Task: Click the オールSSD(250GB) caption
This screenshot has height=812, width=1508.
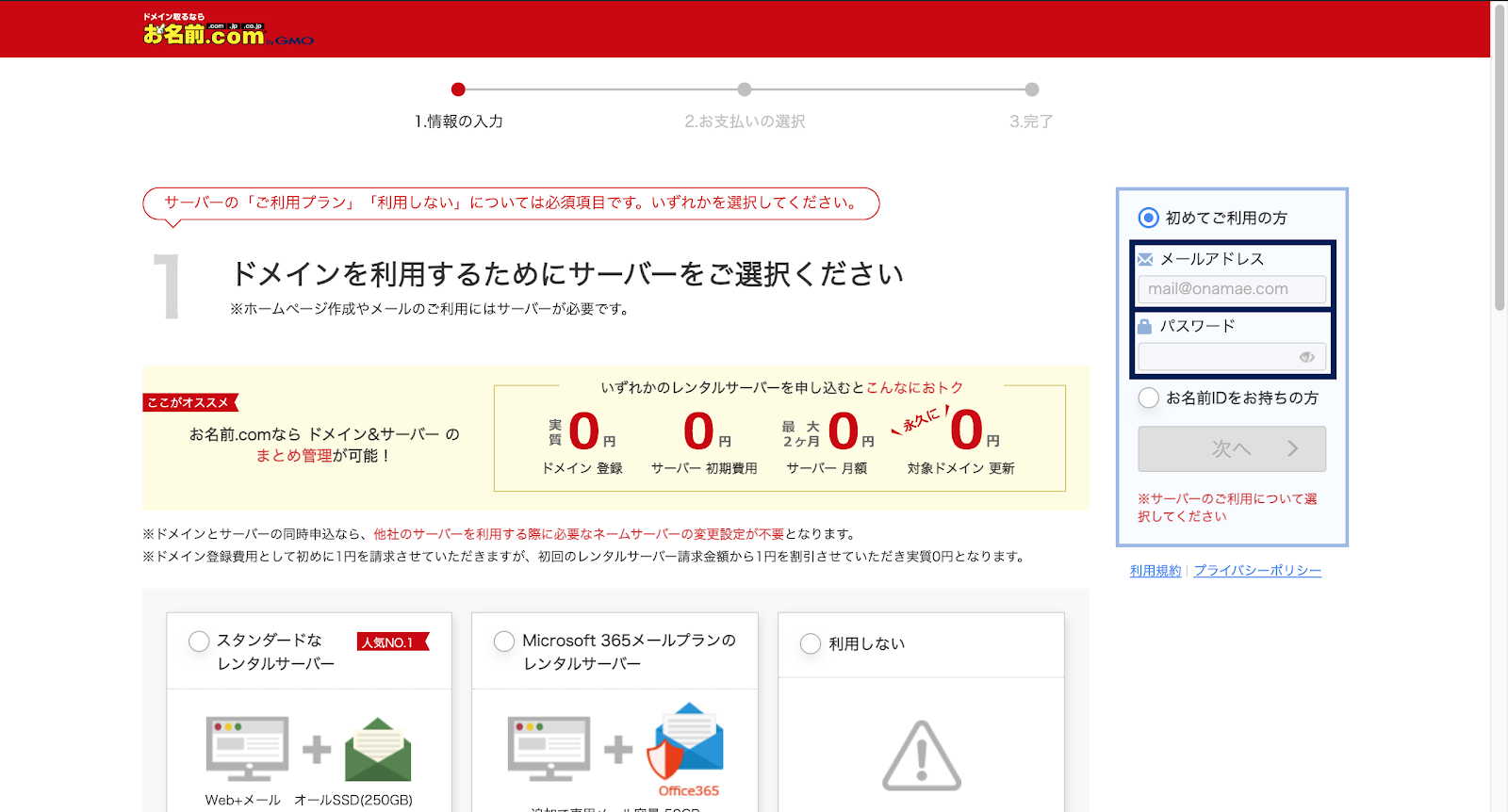Action: click(x=353, y=800)
